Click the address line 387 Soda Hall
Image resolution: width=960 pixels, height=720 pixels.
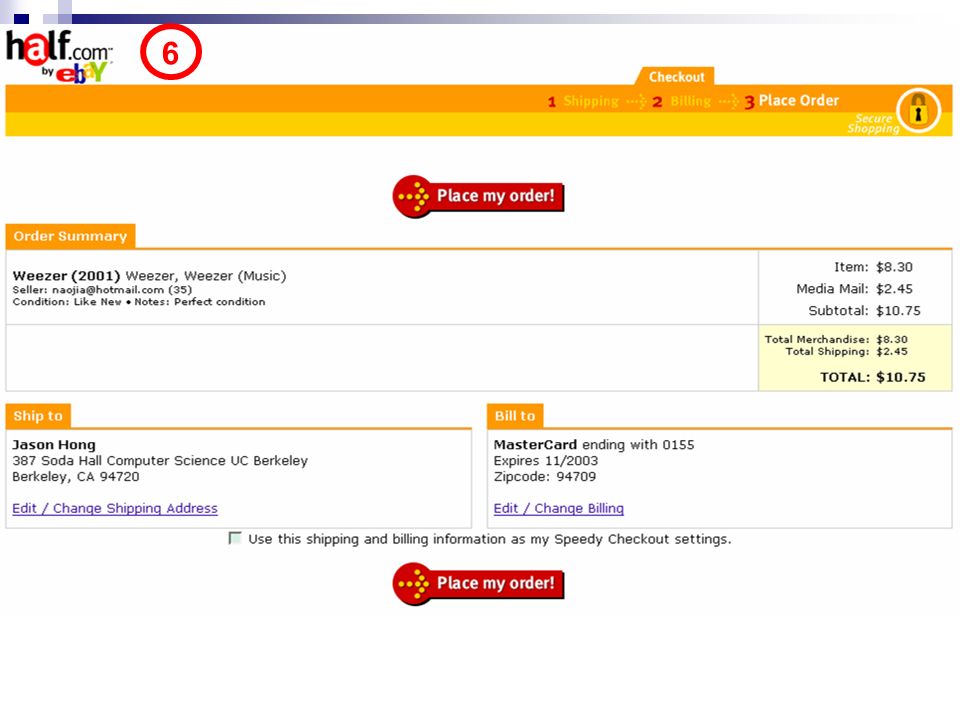click(x=160, y=460)
